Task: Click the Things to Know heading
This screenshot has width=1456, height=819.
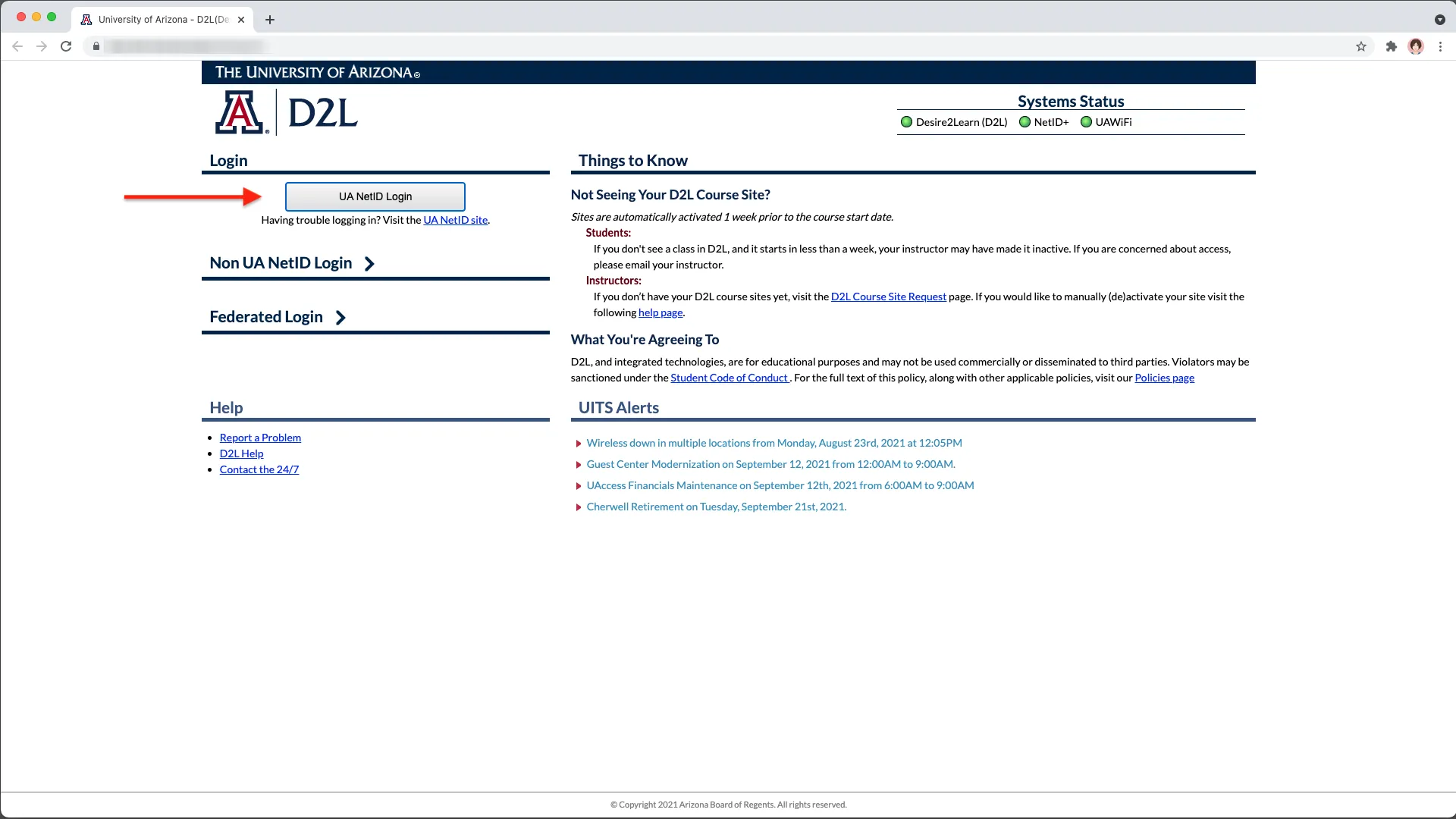Action: coord(632,160)
